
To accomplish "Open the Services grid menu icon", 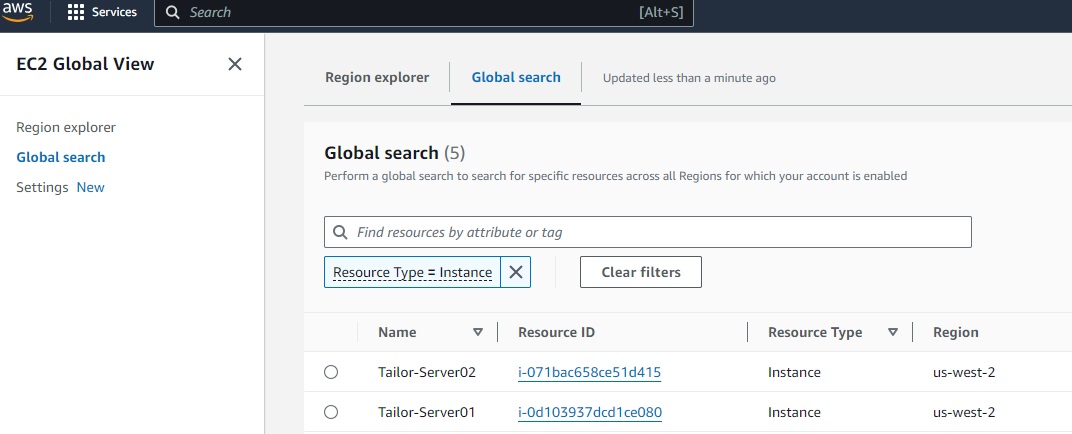I will [76, 13].
